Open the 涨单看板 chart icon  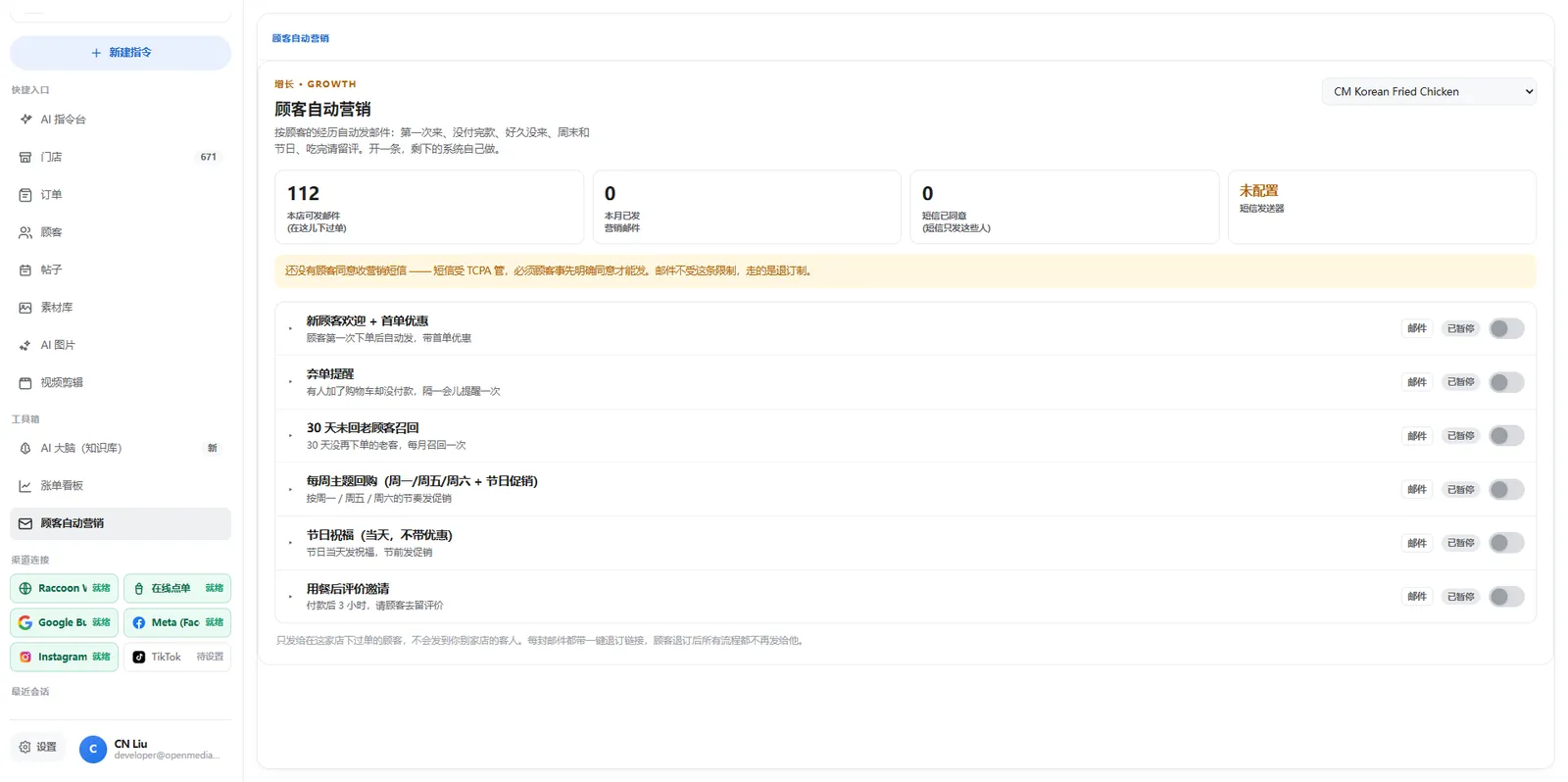[25, 486]
